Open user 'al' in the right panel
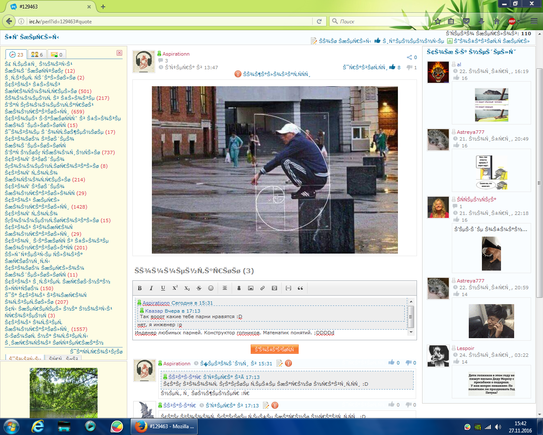Viewport: 543px width, 435px height. point(459,64)
